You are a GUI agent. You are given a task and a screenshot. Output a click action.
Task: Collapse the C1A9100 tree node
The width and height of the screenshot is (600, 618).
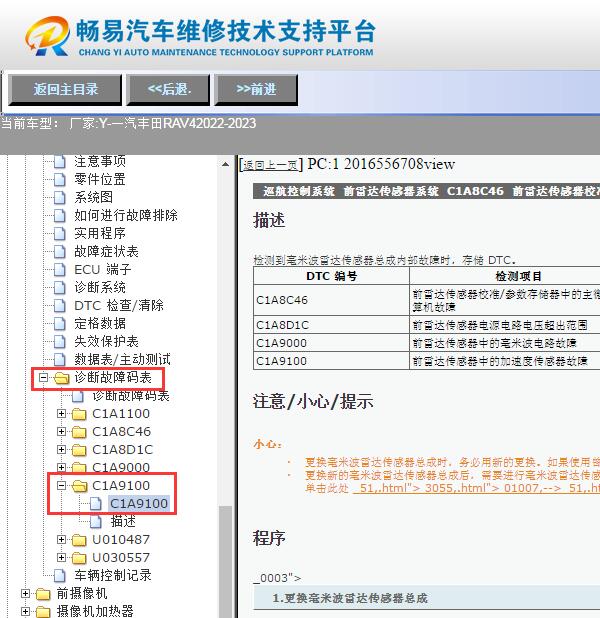click(x=61, y=486)
